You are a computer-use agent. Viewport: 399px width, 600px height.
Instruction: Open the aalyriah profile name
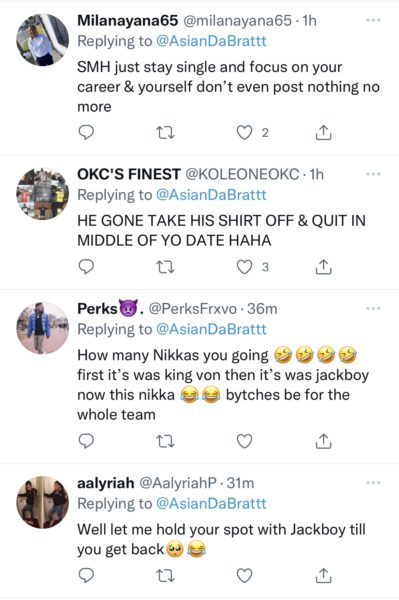pyautogui.click(x=106, y=483)
